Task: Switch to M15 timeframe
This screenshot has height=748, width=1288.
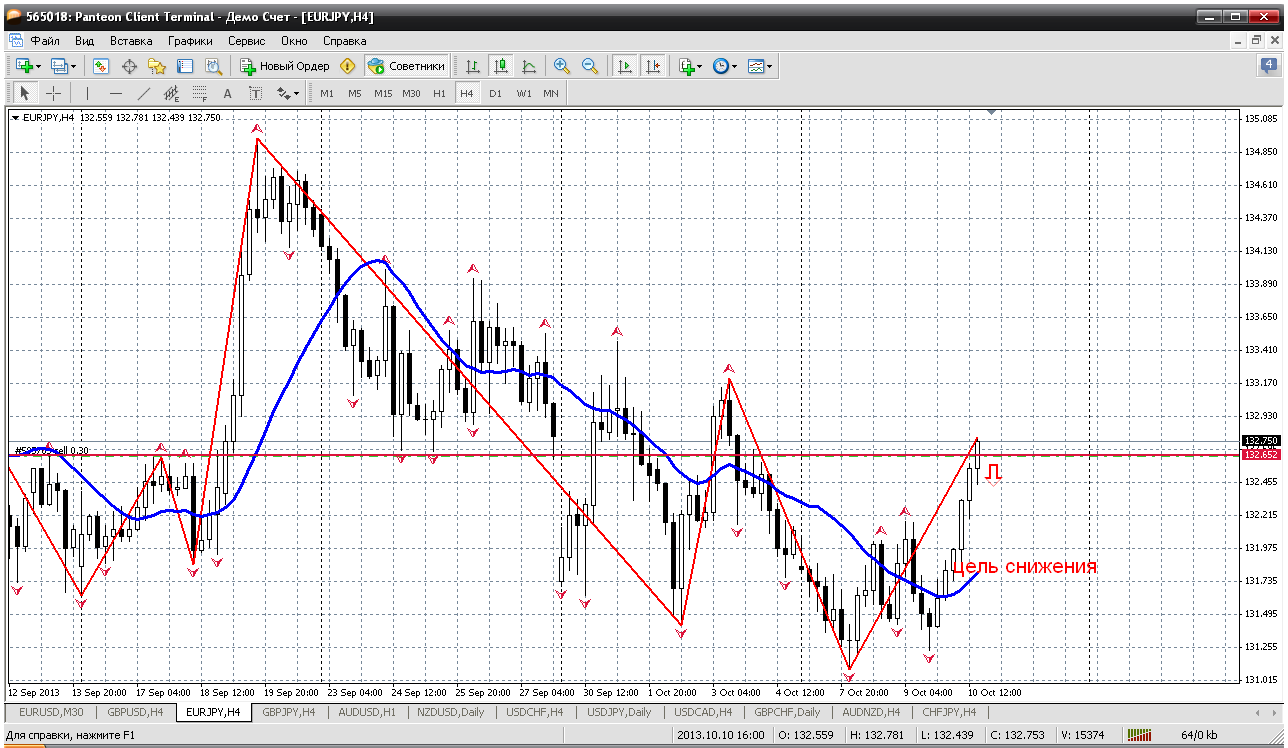Action: click(x=383, y=93)
